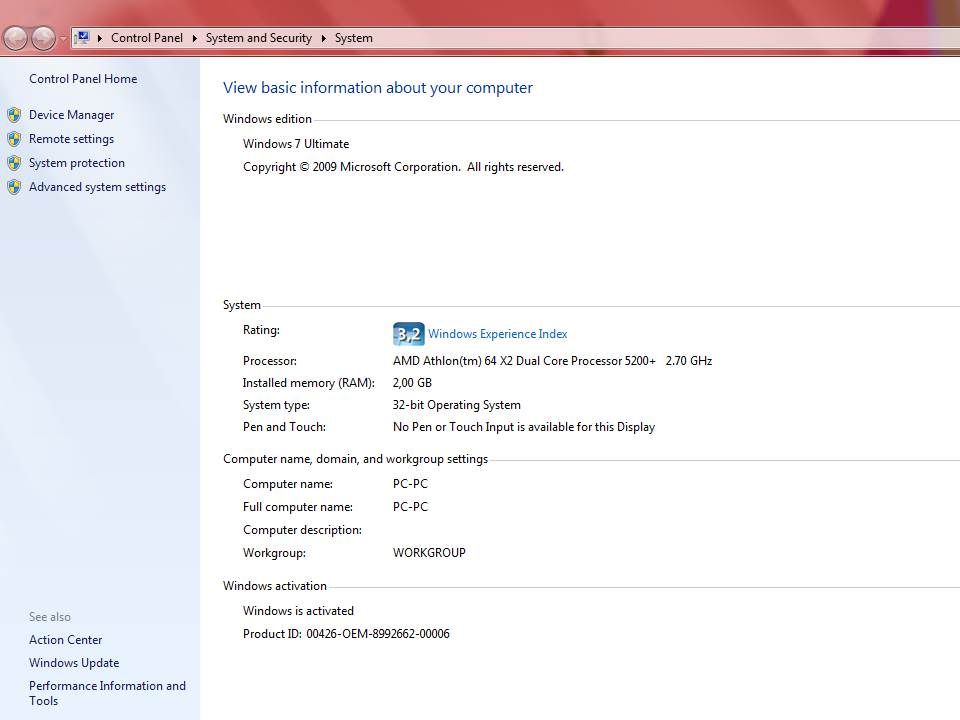Go to Control Panel breadcrumb
The image size is (960, 720).
coord(147,38)
